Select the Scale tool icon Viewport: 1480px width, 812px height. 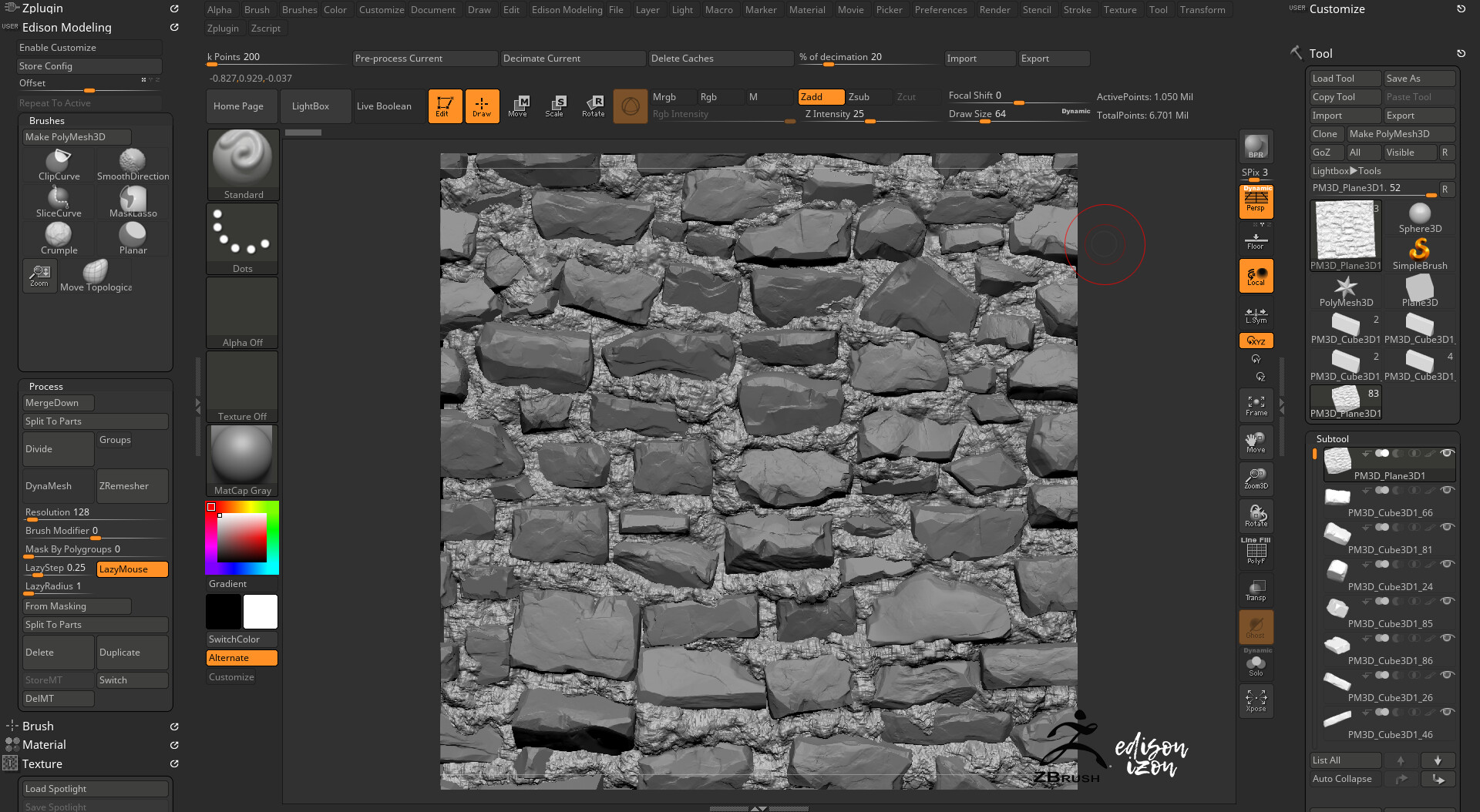[556, 106]
